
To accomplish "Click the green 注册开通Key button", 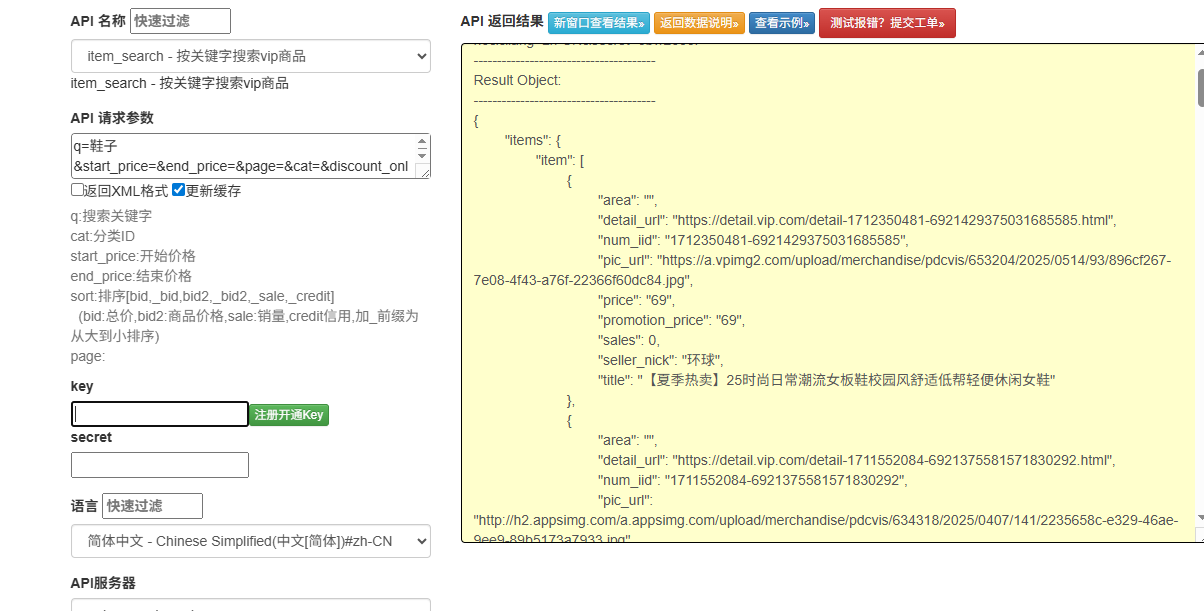I will click(x=289, y=415).
